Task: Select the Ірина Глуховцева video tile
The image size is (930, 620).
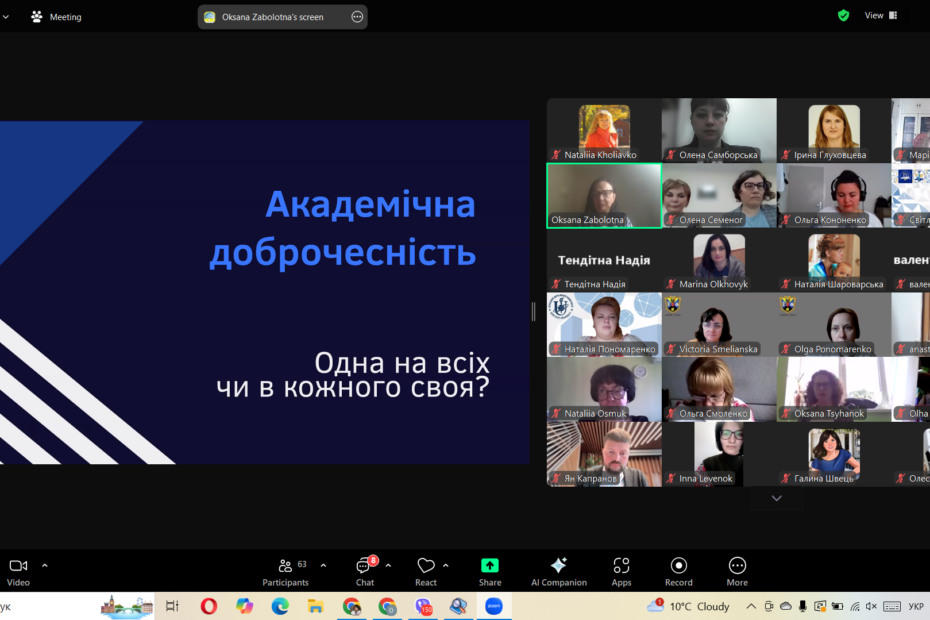Action: pos(834,131)
